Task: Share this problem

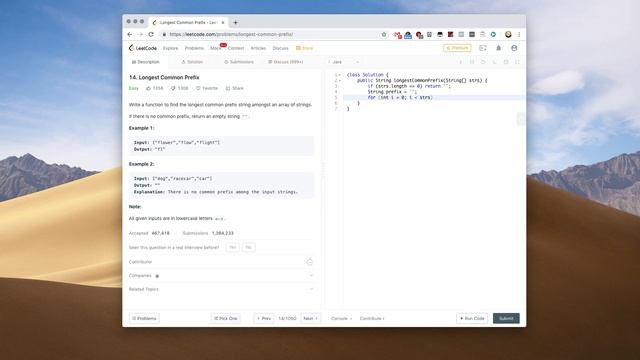Action: (235, 88)
